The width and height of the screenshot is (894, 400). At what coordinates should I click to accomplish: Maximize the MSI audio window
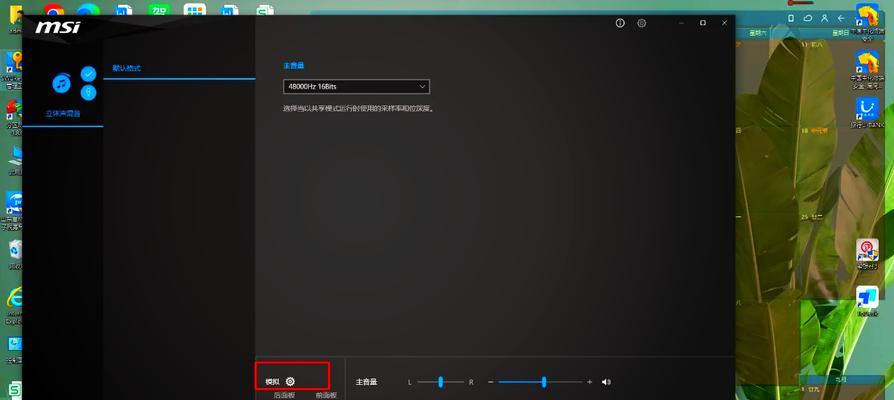(702, 23)
